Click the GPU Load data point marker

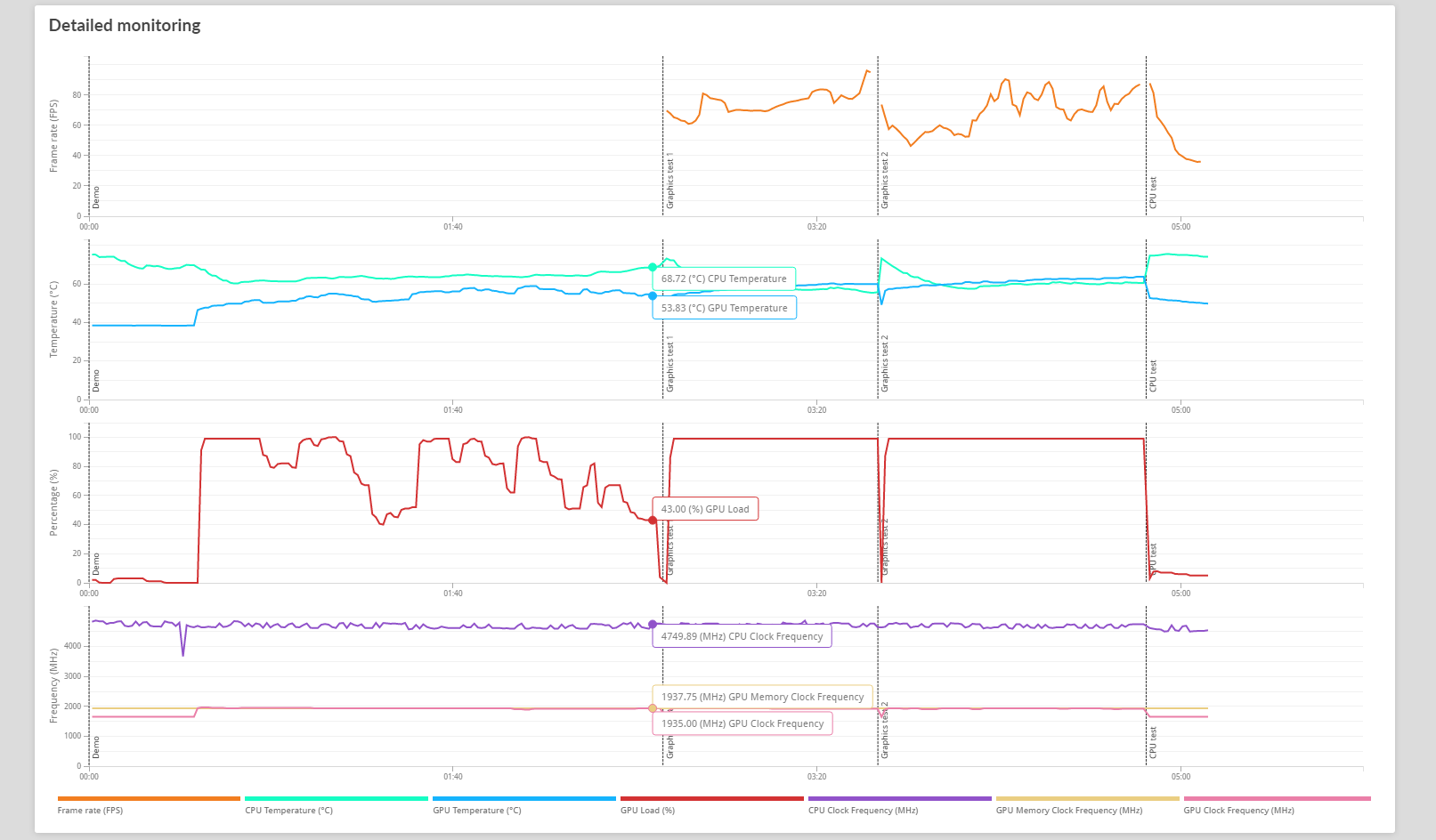(x=653, y=521)
